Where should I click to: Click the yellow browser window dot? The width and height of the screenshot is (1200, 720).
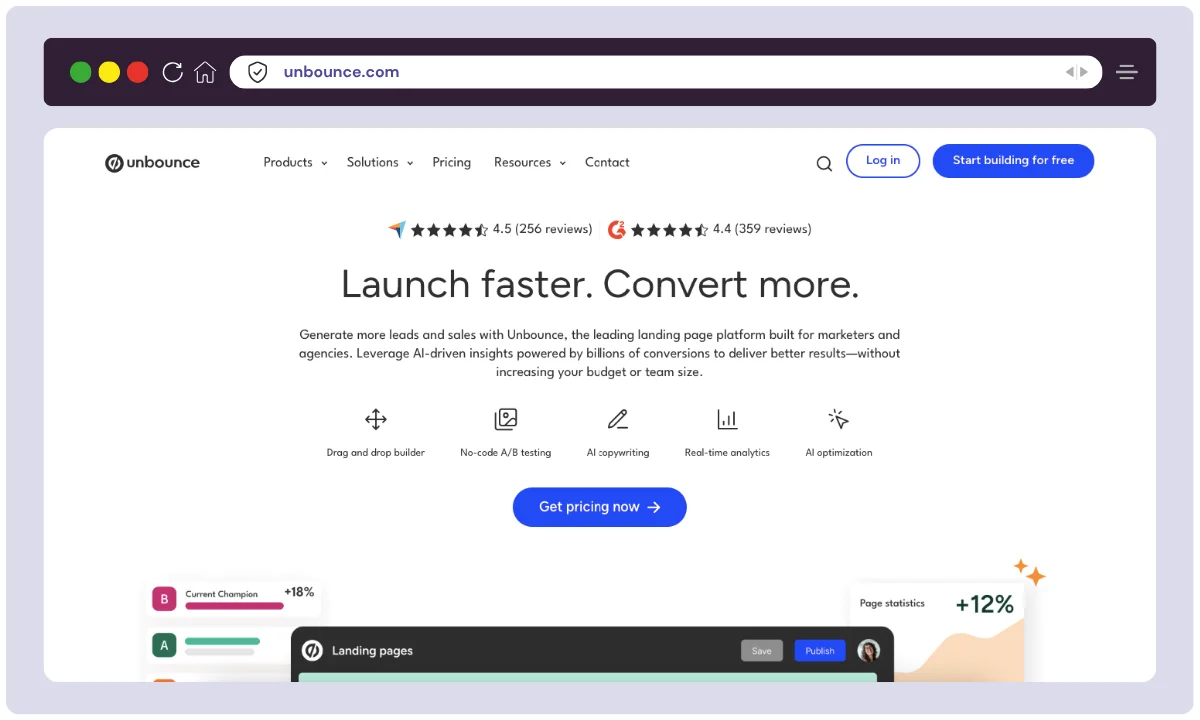point(109,72)
